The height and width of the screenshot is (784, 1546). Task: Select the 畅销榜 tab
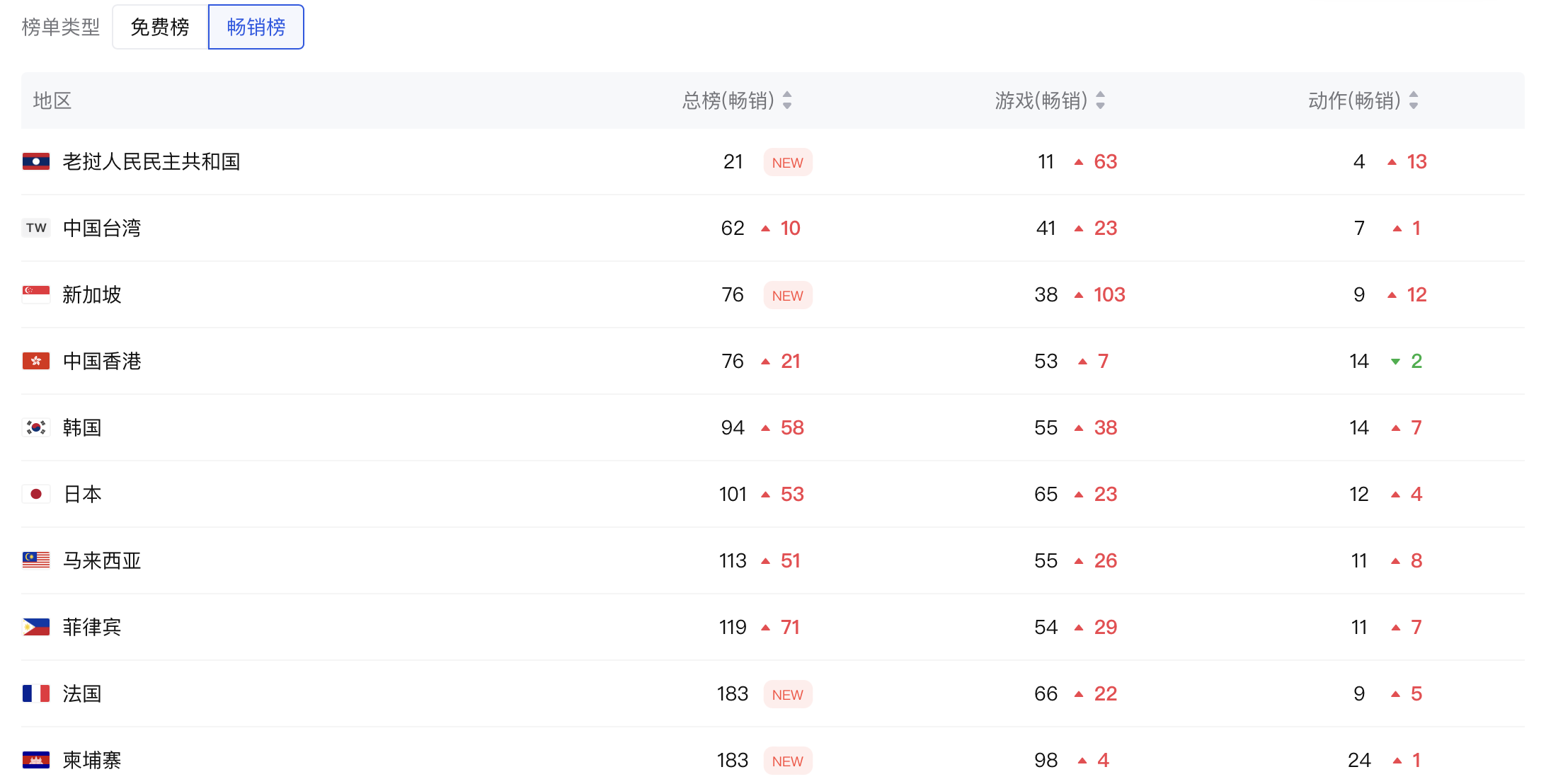(x=256, y=27)
